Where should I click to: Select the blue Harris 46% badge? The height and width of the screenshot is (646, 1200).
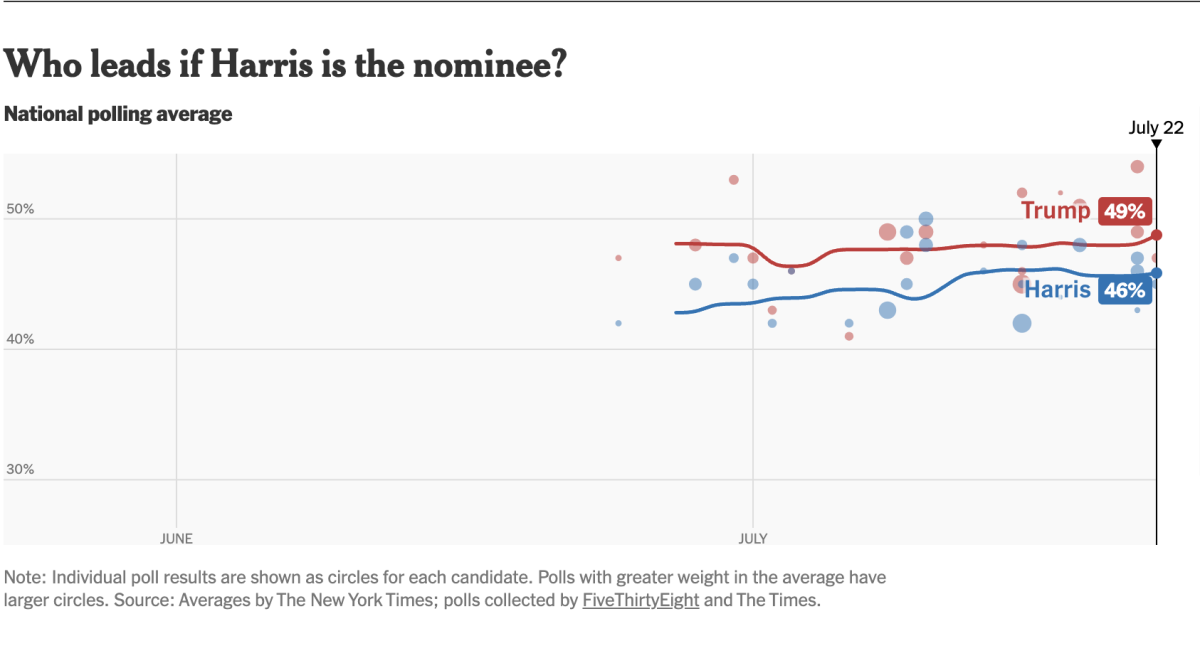coord(1125,291)
